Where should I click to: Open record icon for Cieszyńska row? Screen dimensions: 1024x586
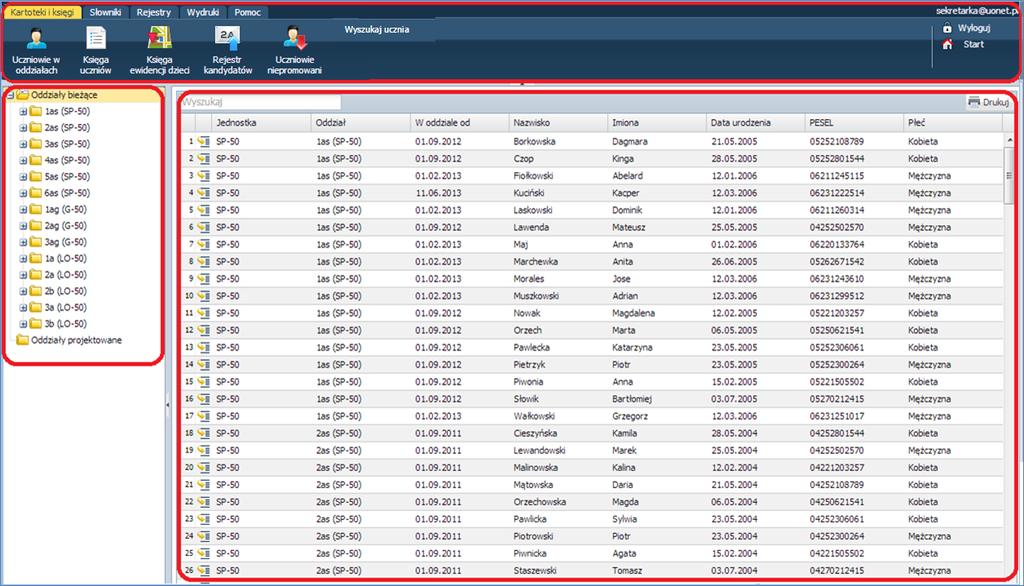(204, 433)
